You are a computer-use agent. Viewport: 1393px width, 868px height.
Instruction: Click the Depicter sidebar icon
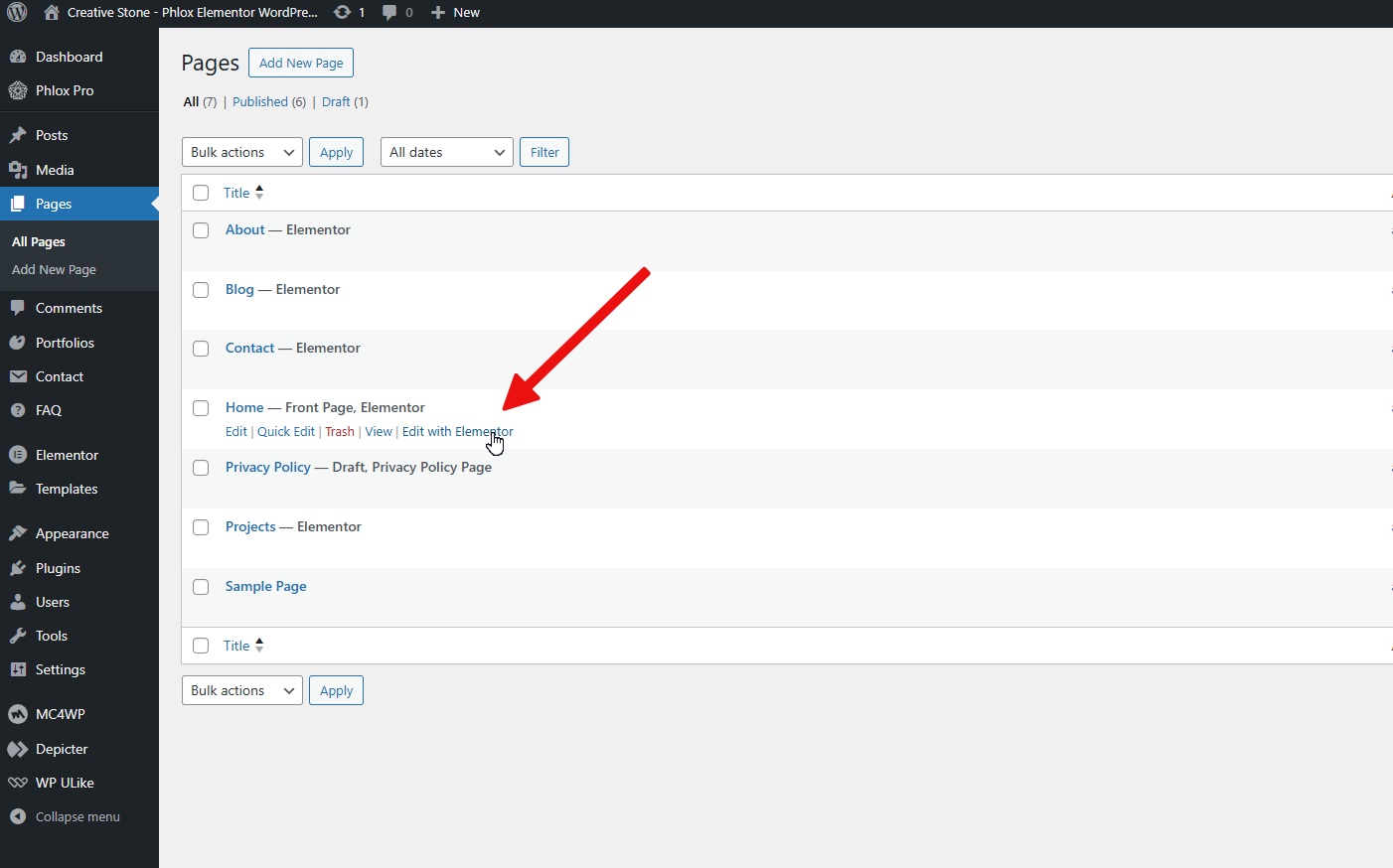[18, 749]
